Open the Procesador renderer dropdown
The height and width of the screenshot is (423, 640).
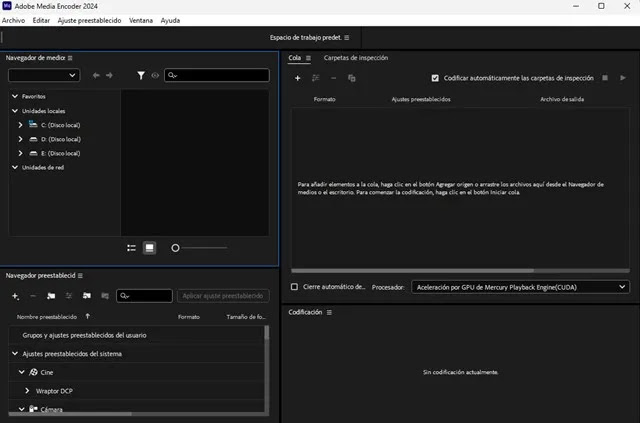click(x=520, y=287)
